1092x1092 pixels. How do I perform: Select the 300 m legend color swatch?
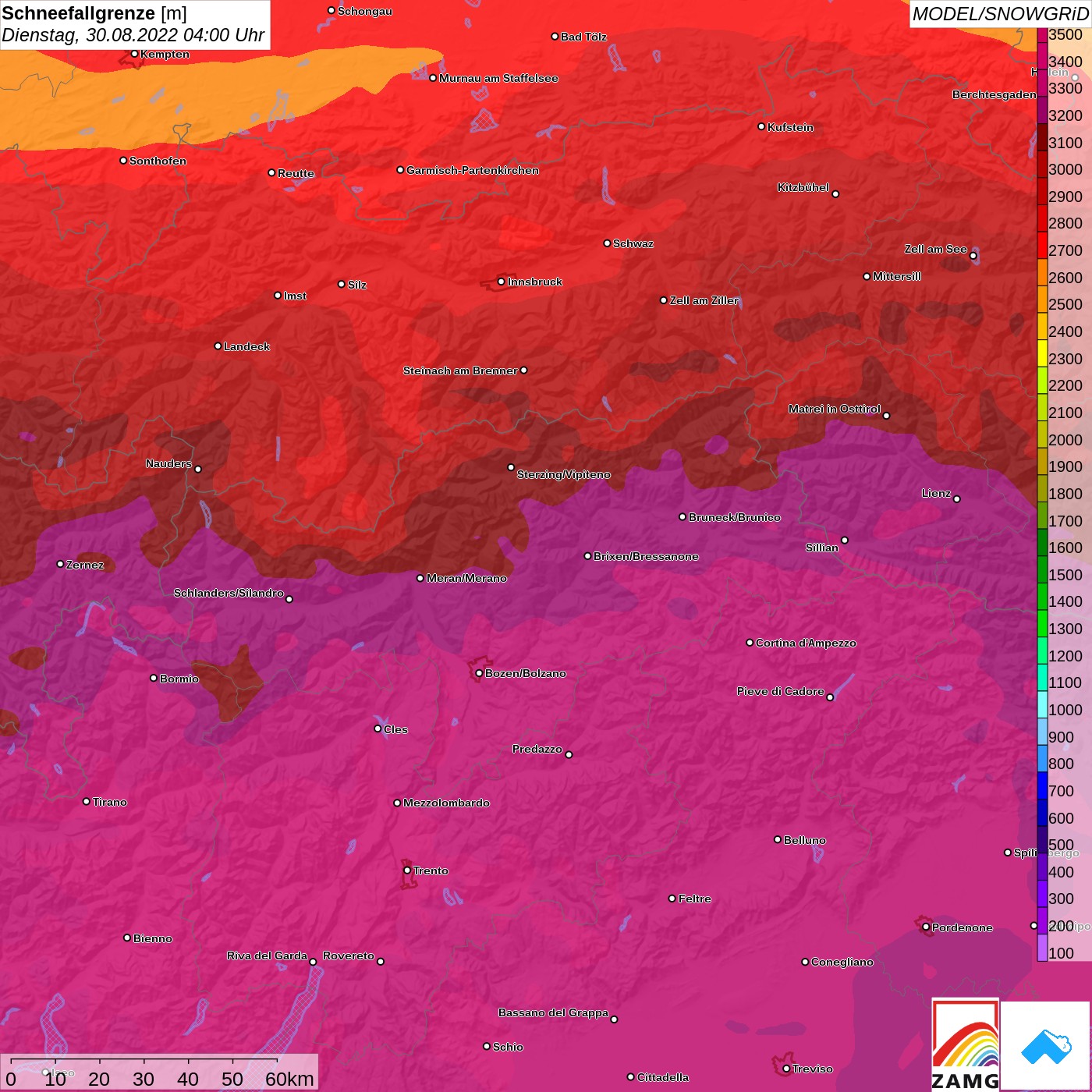(1042, 894)
